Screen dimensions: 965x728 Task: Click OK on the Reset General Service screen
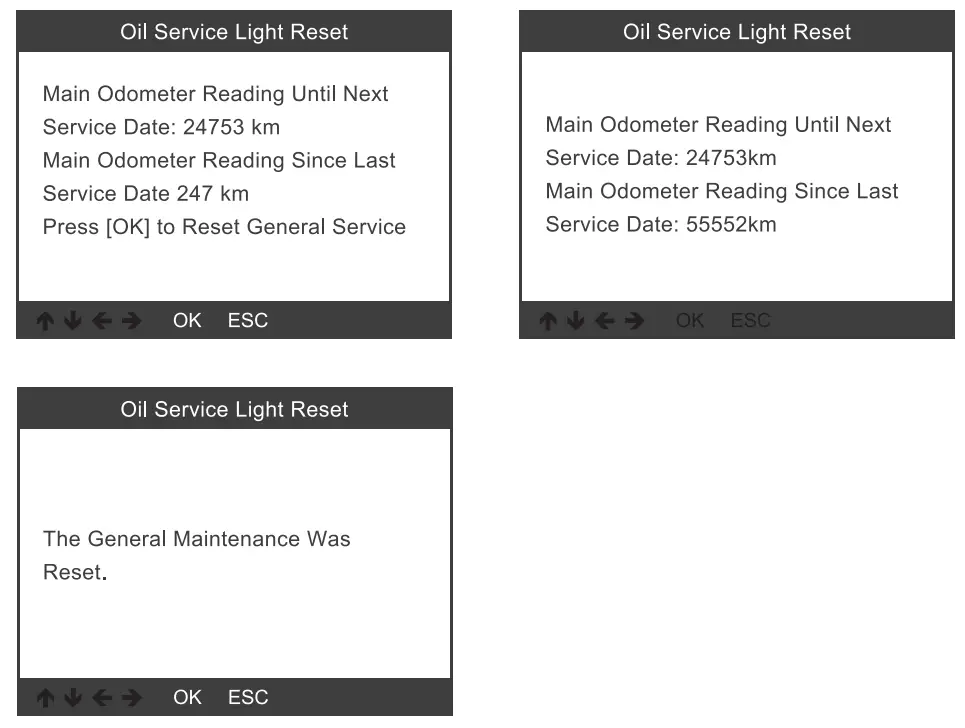point(187,321)
